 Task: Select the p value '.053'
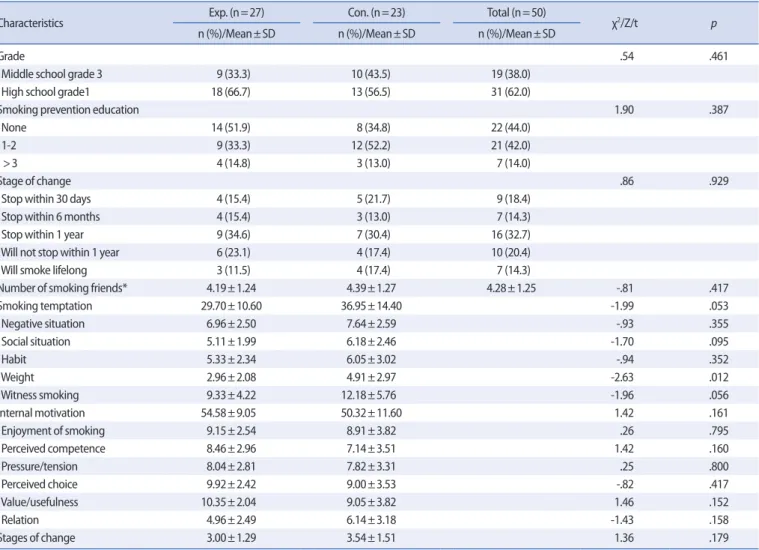(718, 306)
